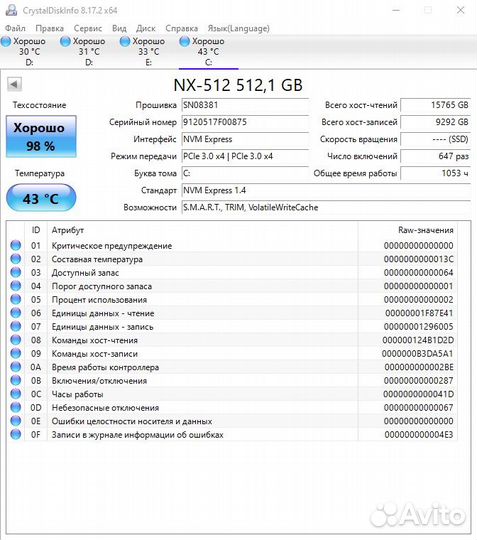
Task: Click the standard field NVM Express 1.4
Action: (326, 190)
